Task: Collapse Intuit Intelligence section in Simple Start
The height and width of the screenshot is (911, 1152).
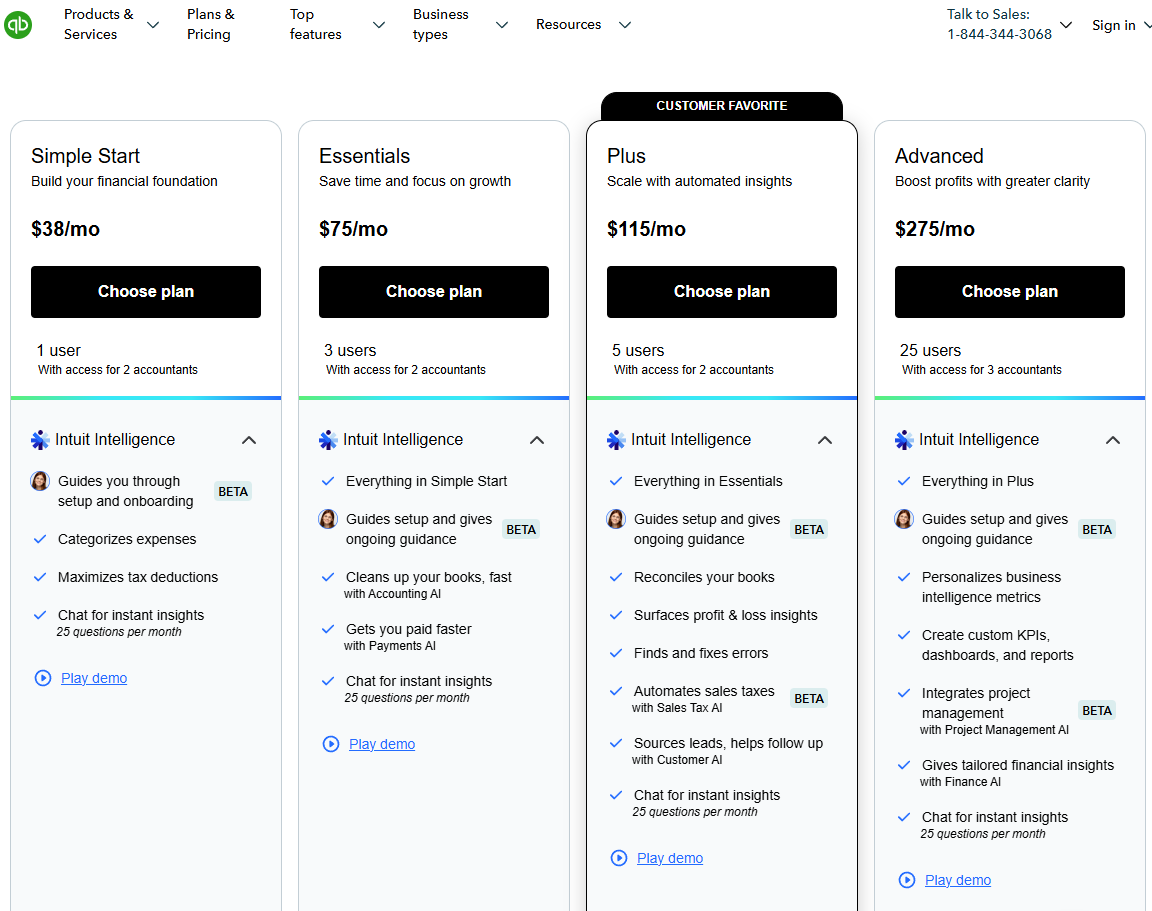Action: pyautogui.click(x=249, y=440)
